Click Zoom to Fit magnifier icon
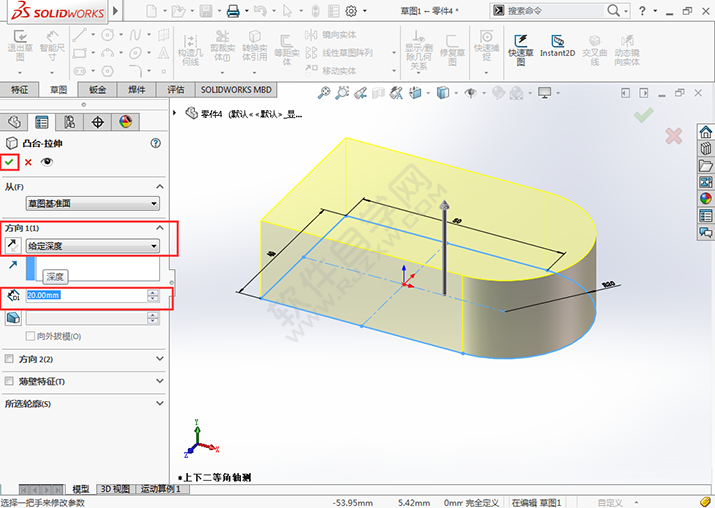715x508 pixels. (x=324, y=93)
